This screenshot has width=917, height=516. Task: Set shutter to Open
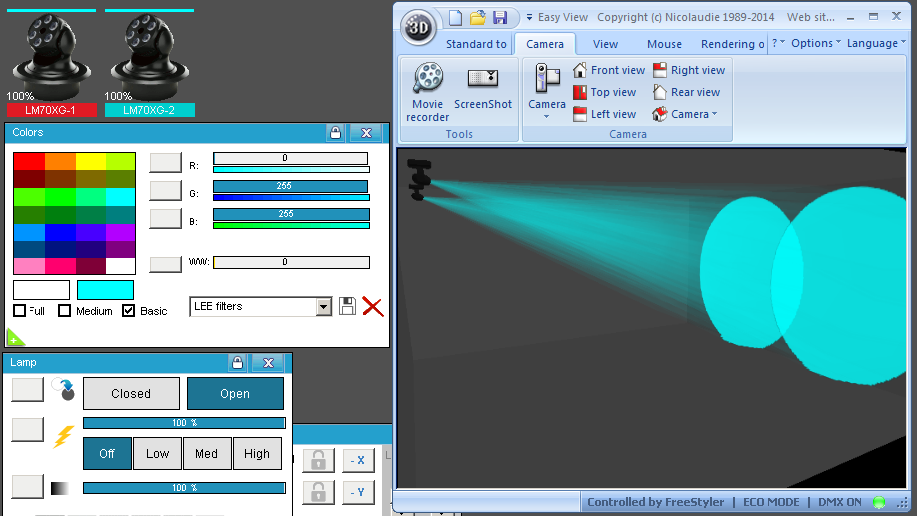[235, 394]
